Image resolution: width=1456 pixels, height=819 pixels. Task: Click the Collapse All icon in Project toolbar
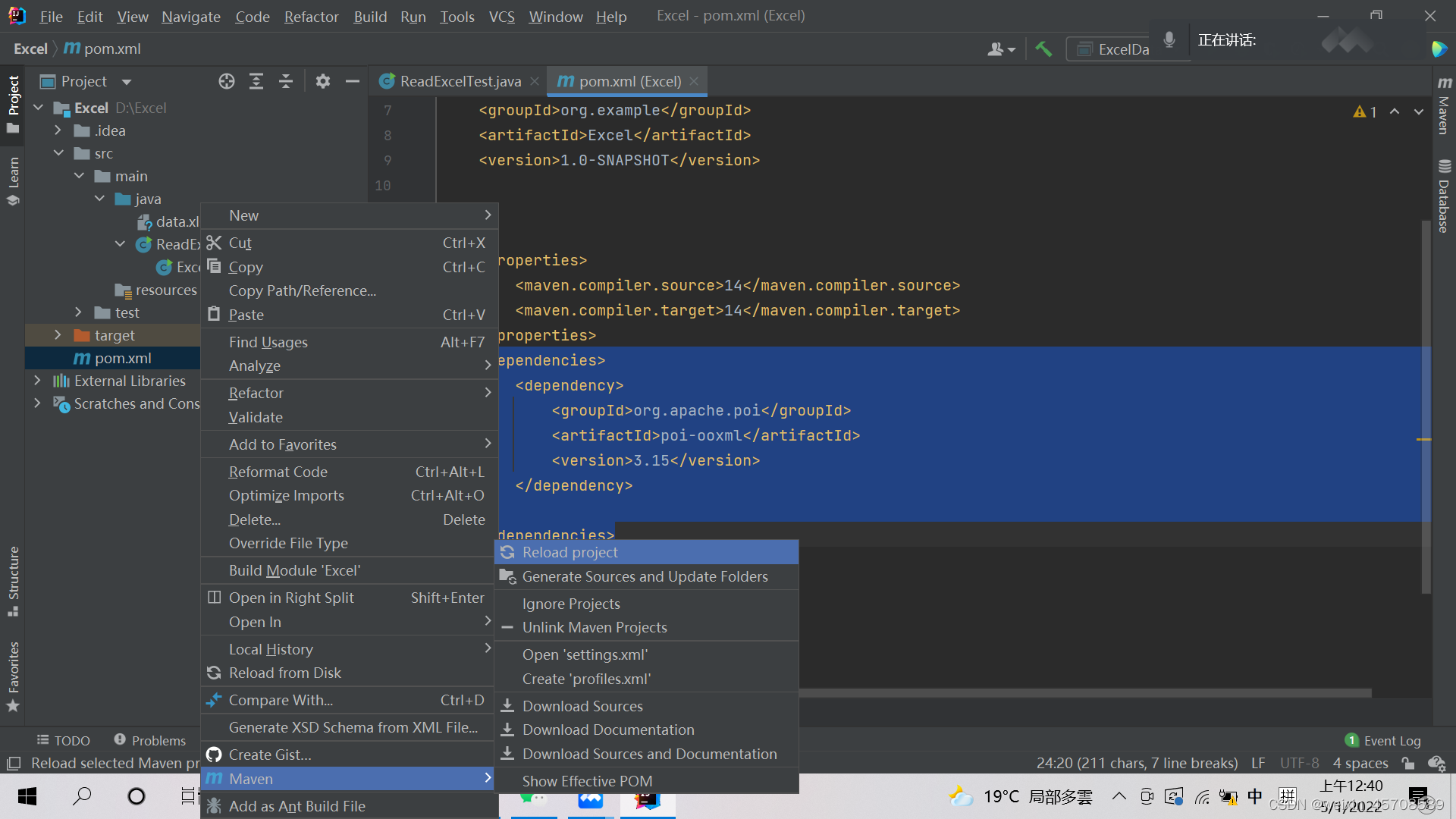coord(286,81)
